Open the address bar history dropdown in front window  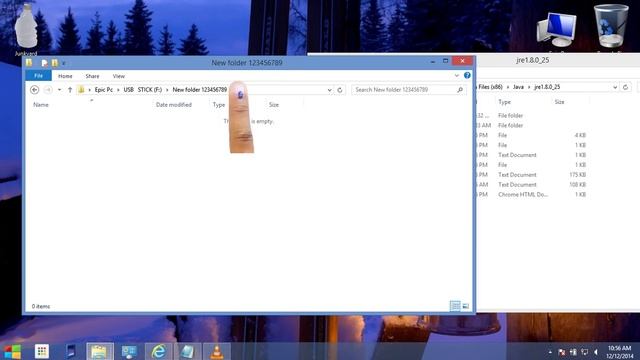(x=329, y=90)
